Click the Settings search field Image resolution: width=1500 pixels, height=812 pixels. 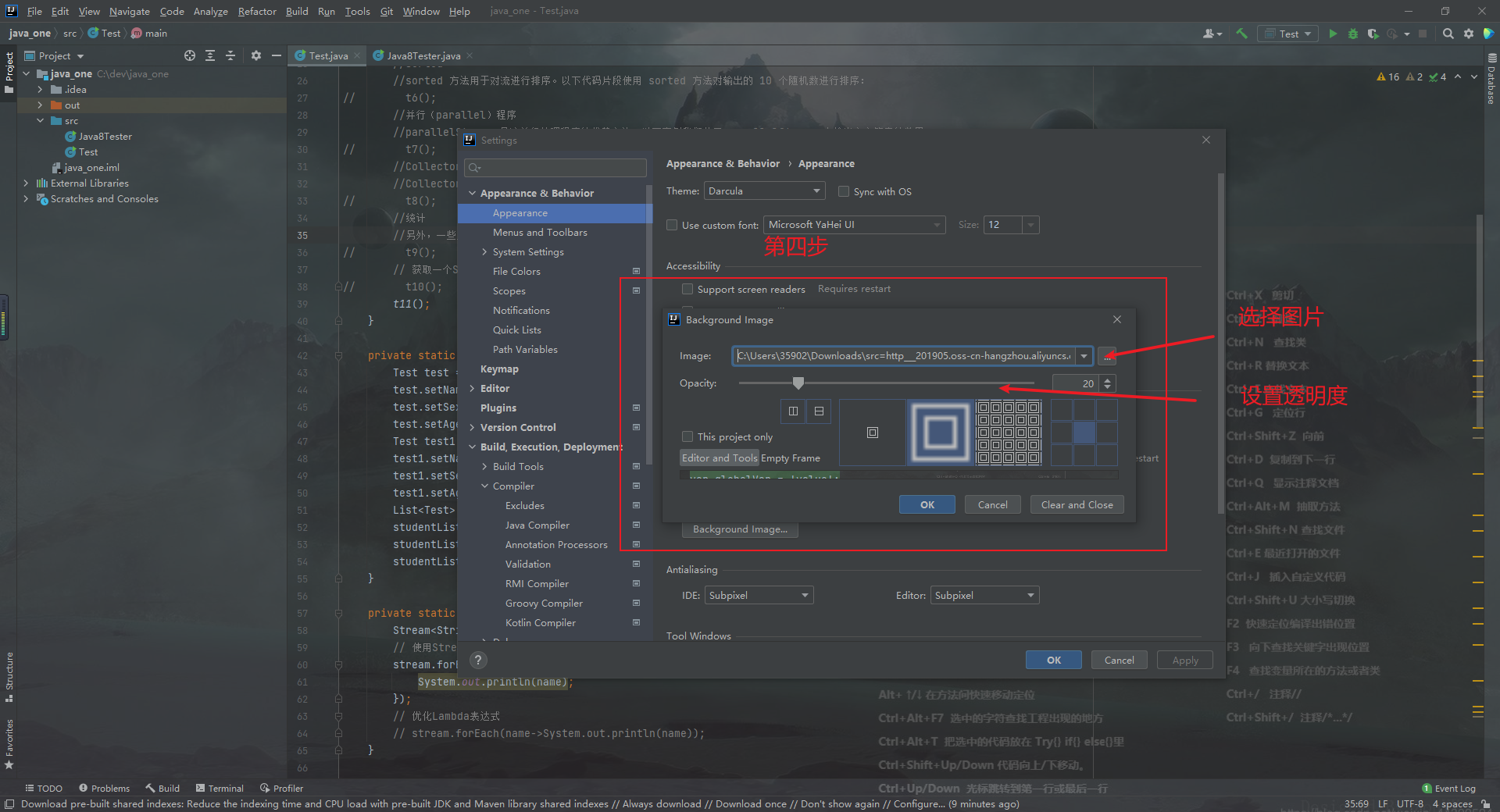pos(555,168)
